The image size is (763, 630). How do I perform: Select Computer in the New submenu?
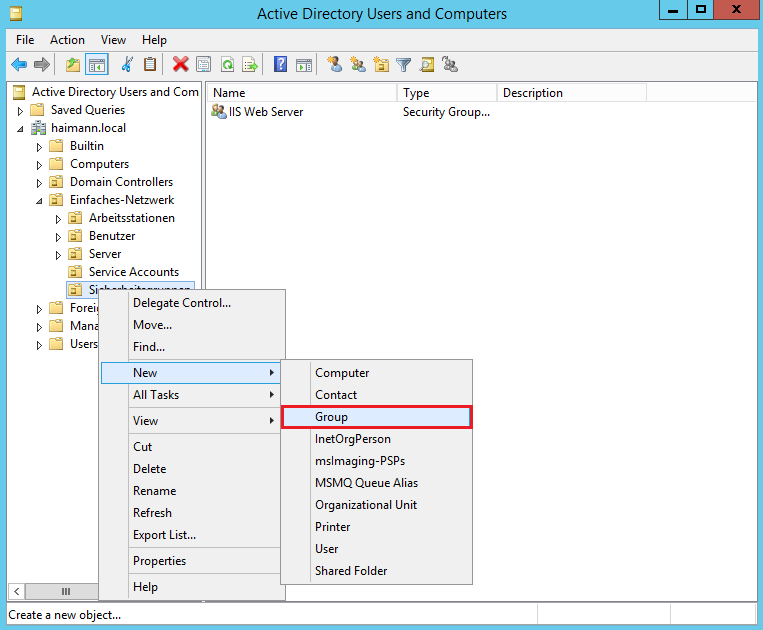pyautogui.click(x=377, y=373)
